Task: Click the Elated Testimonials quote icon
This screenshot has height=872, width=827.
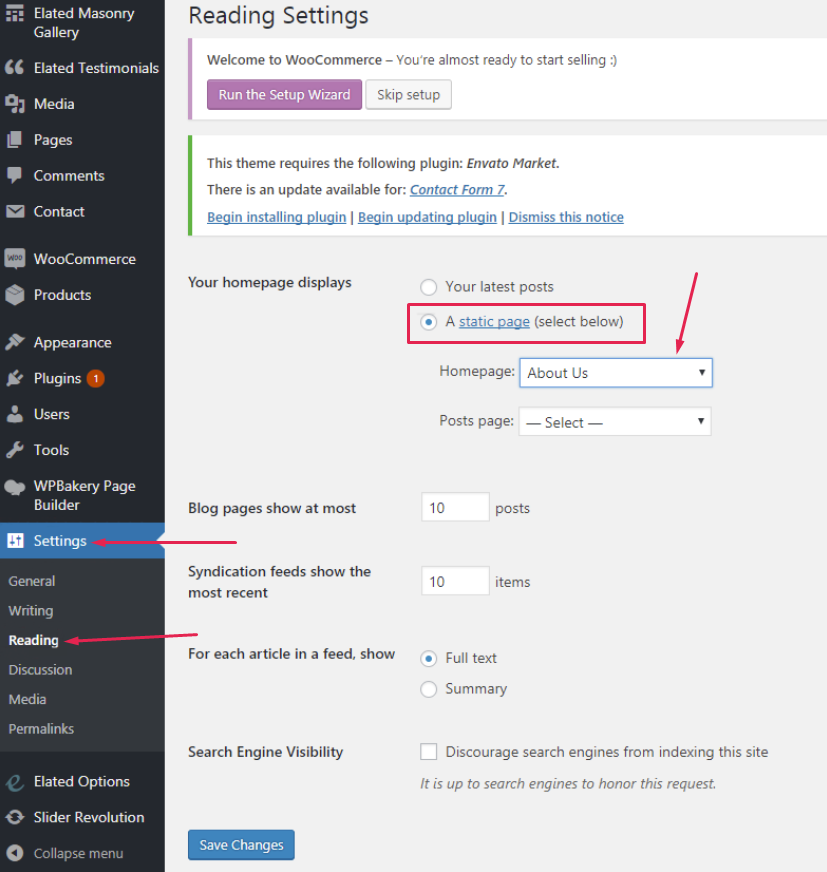Action: 15,68
